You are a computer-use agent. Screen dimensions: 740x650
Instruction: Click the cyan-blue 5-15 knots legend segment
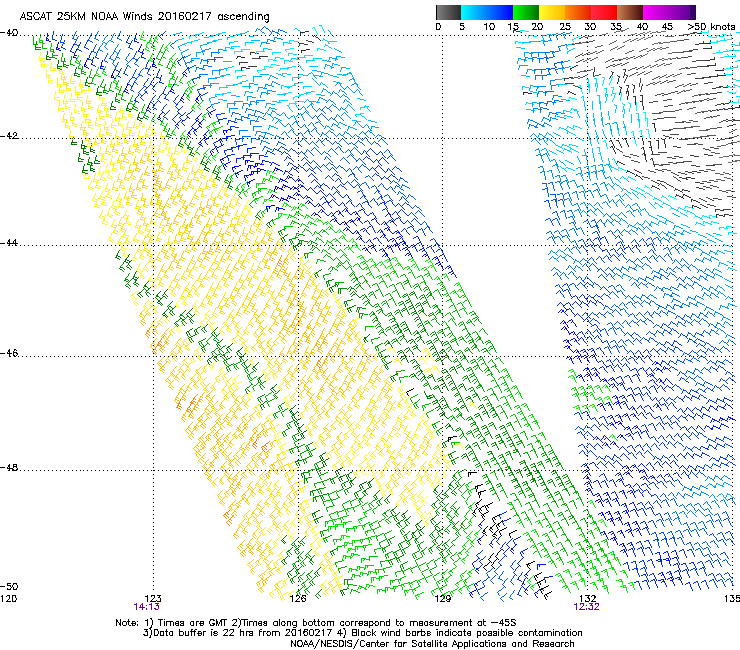487,12
